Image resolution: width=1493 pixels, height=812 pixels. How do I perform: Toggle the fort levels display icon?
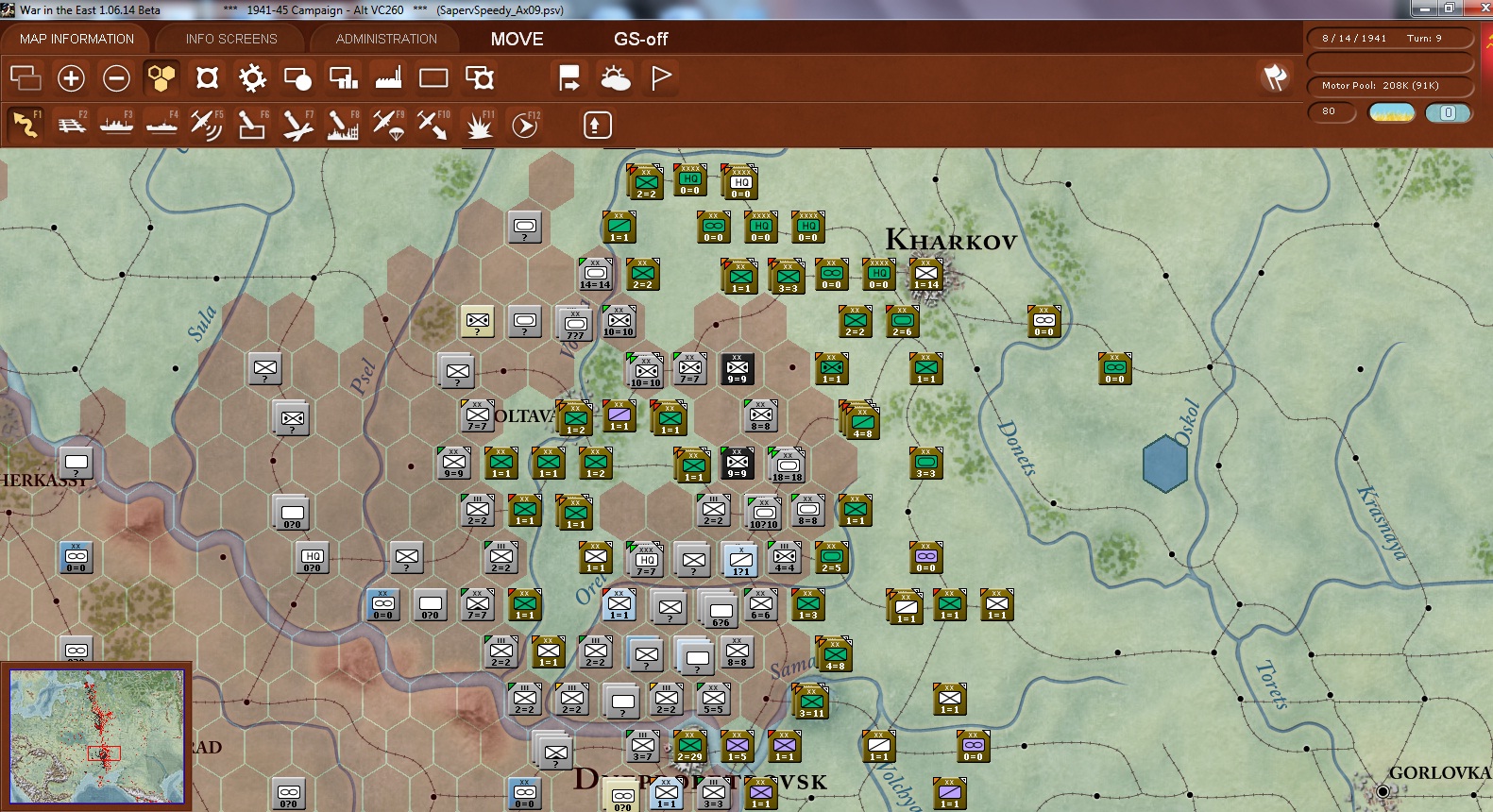pos(207,77)
